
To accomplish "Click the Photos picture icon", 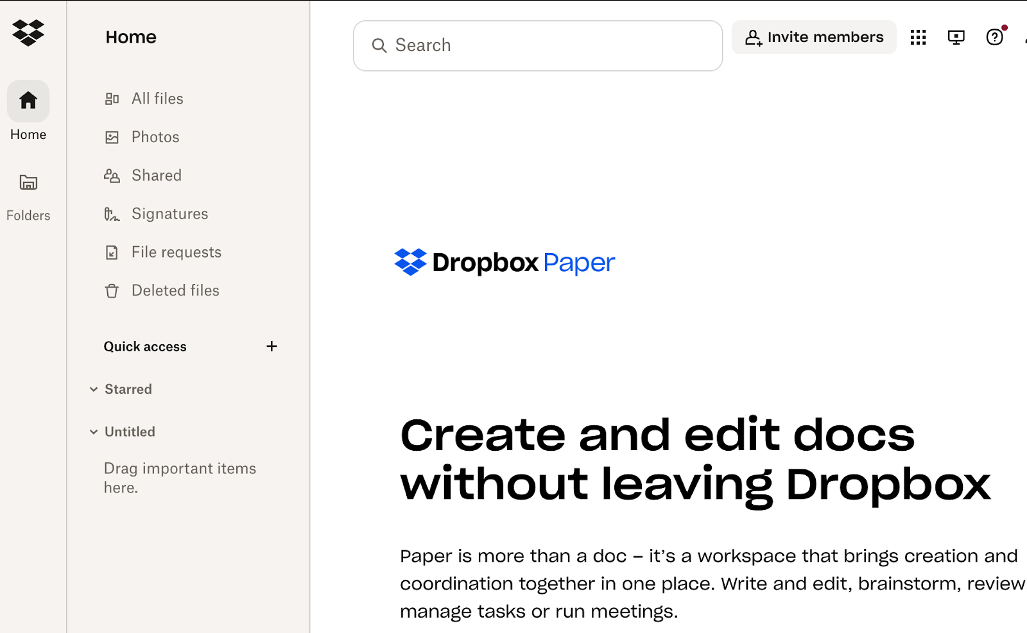I will pyautogui.click(x=112, y=137).
